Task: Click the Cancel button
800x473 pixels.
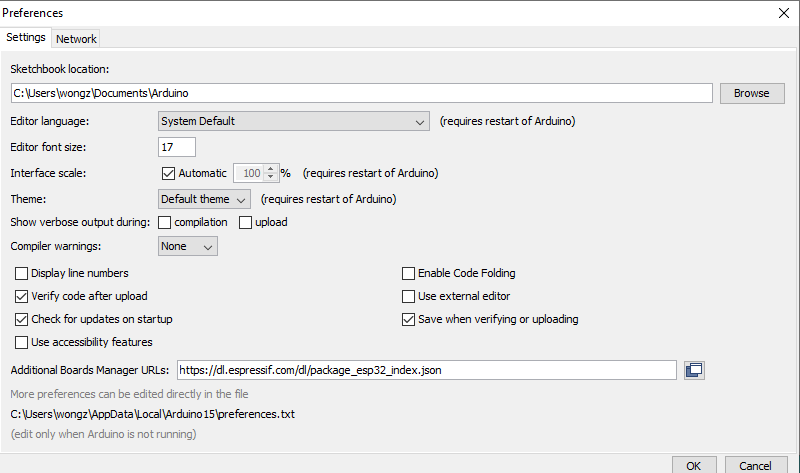Action: pyautogui.click(x=756, y=465)
